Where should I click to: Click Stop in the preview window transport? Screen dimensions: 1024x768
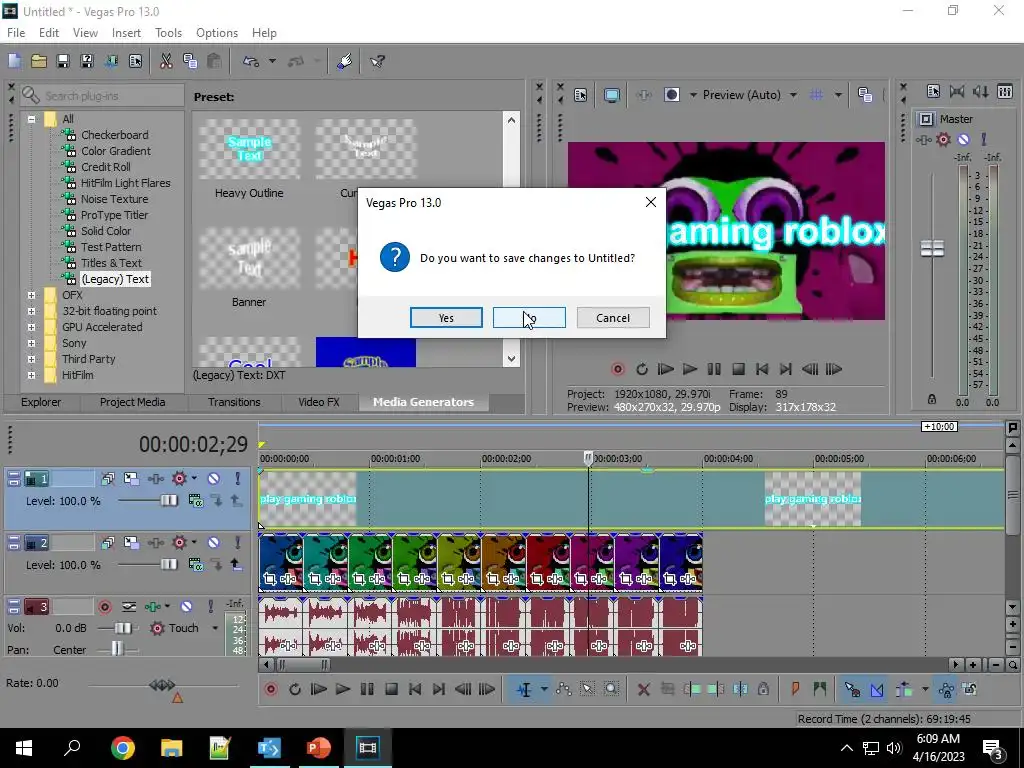738,369
